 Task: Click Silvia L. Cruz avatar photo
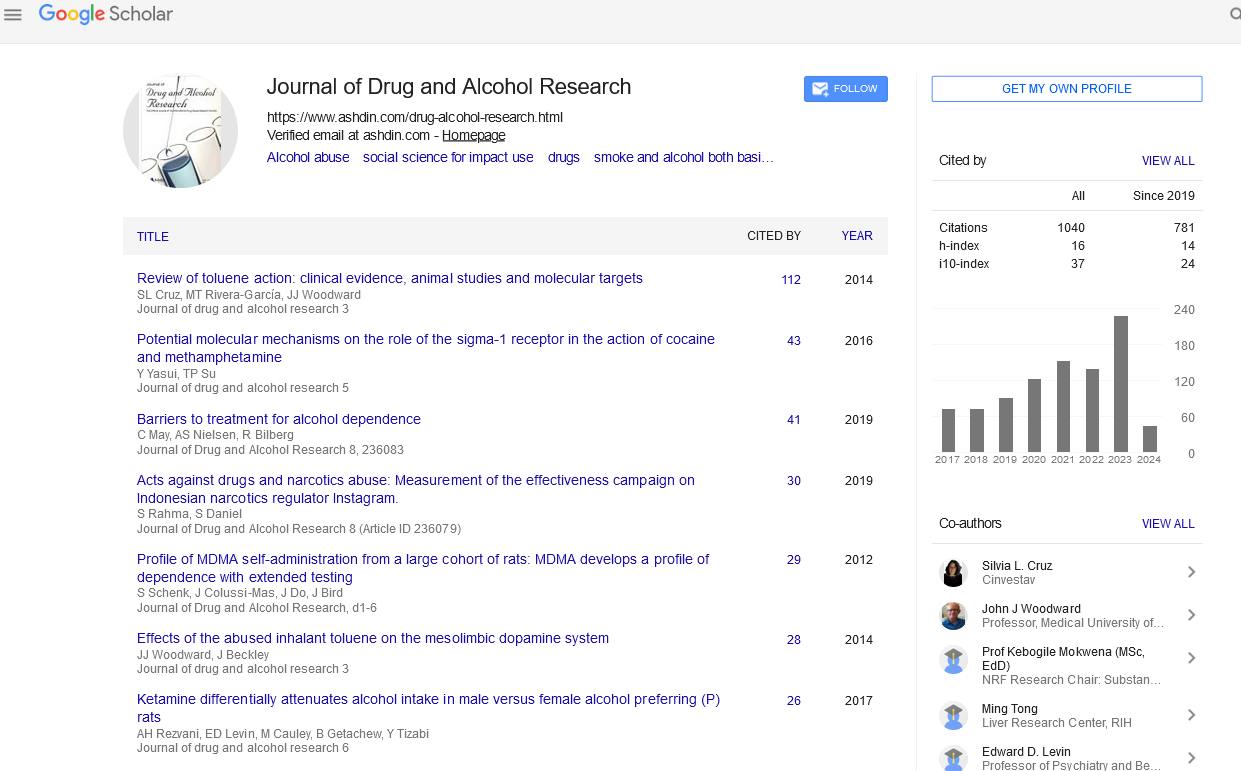pyautogui.click(x=953, y=573)
